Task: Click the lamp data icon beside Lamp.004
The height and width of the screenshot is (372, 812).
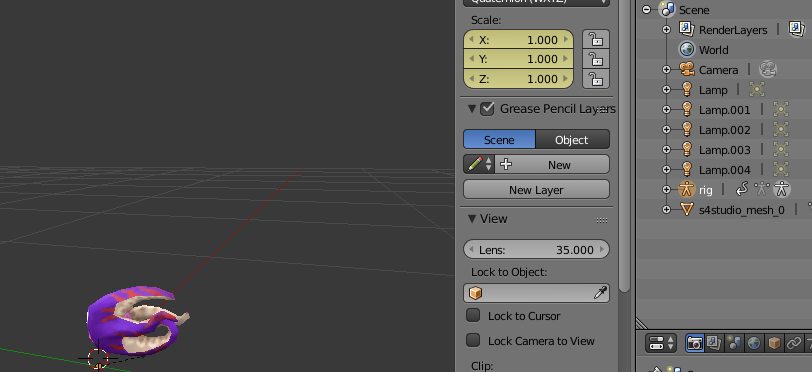Action: [780, 169]
